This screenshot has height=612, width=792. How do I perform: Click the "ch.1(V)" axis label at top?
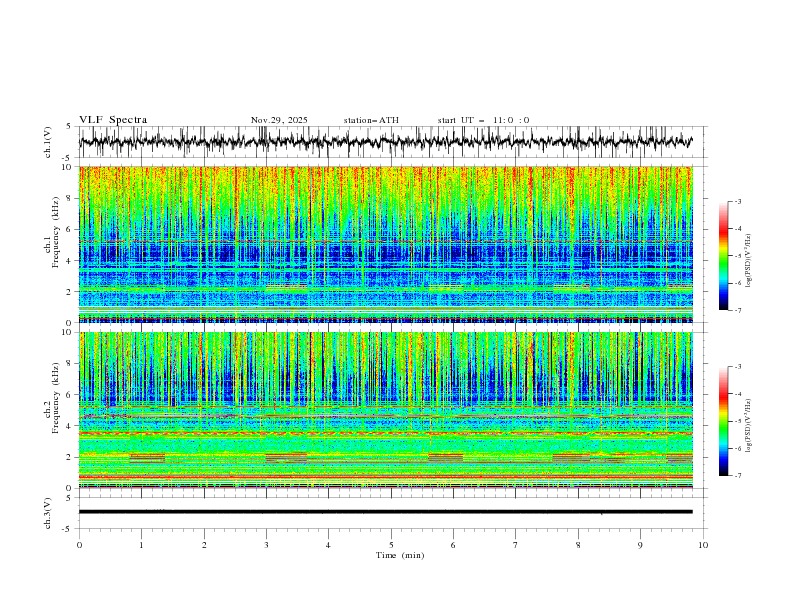(x=49, y=142)
